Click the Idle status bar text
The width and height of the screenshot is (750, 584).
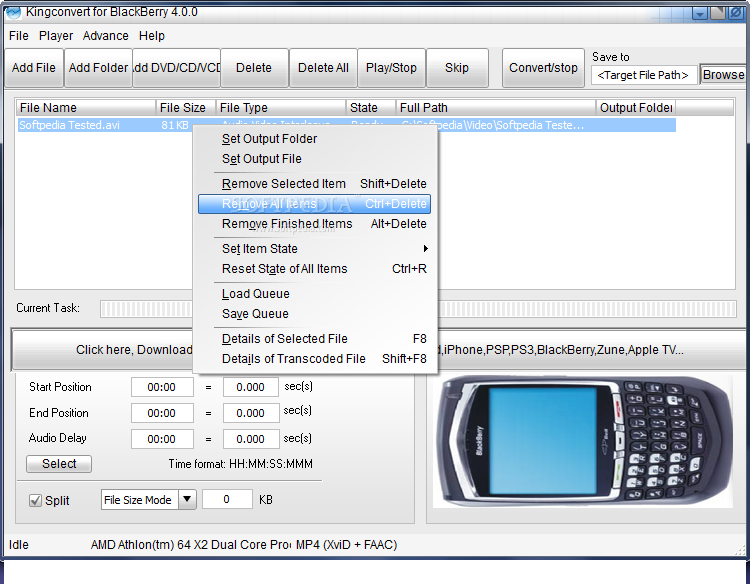tap(19, 545)
